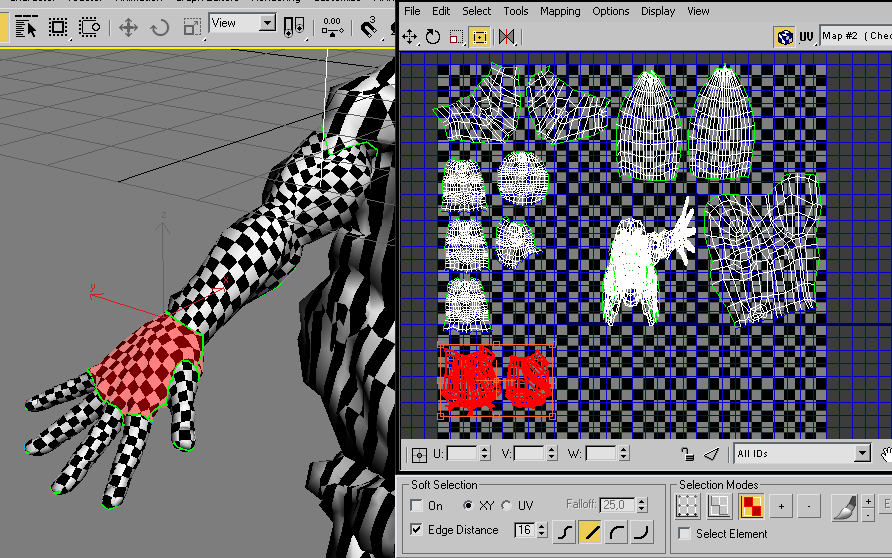
Task: Click the small plus brush size button
Action: click(x=868, y=501)
